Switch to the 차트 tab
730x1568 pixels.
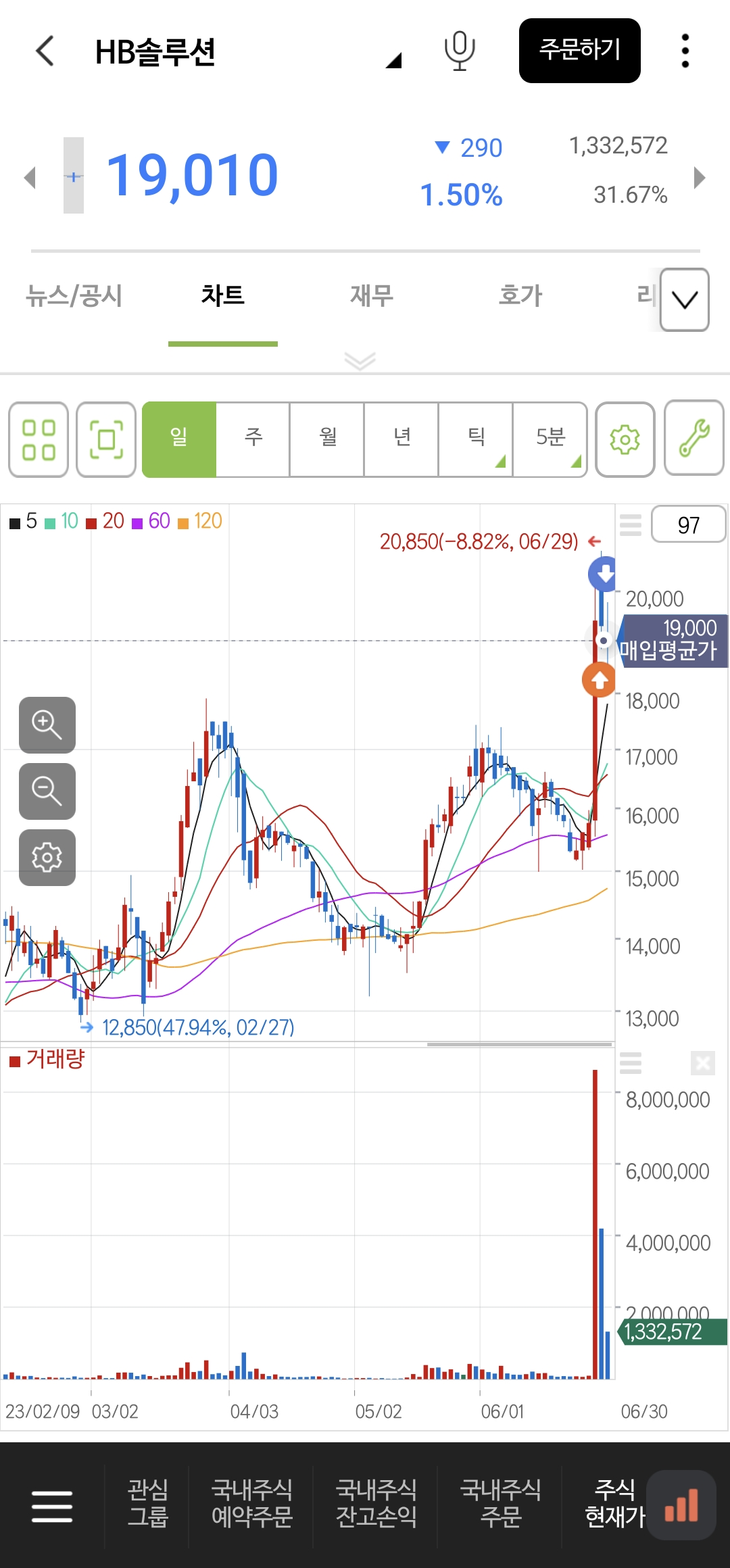point(223,296)
